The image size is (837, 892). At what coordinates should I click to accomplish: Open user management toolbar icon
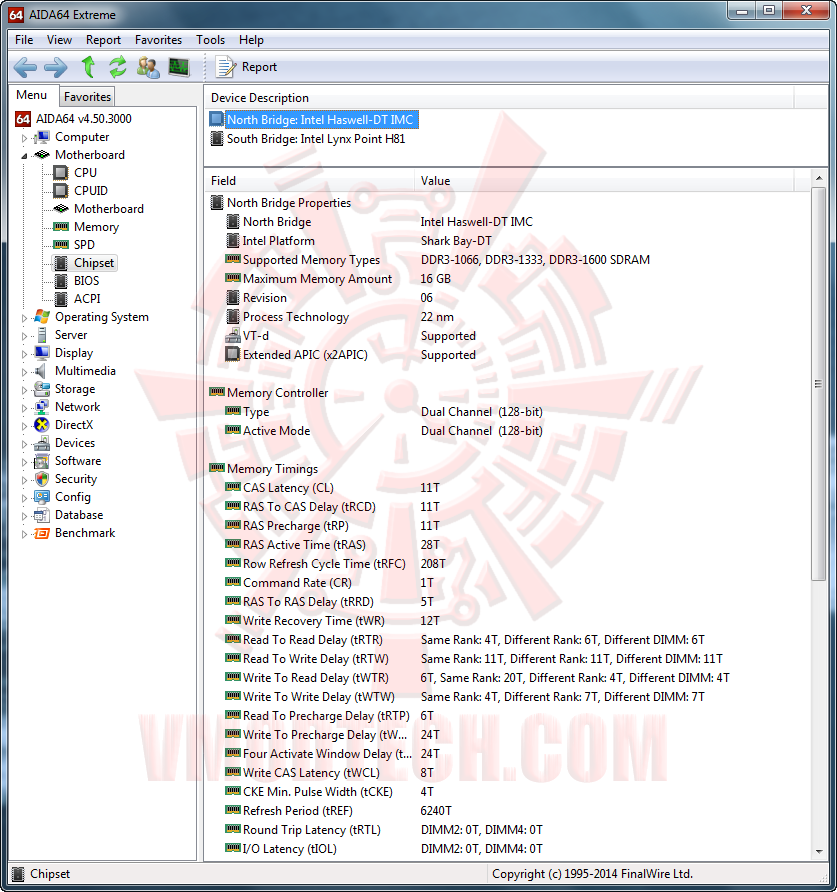click(148, 67)
